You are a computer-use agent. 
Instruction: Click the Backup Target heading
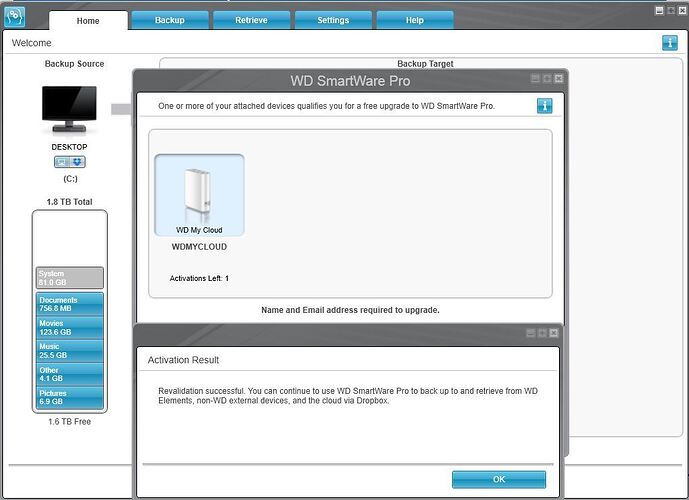pos(425,64)
